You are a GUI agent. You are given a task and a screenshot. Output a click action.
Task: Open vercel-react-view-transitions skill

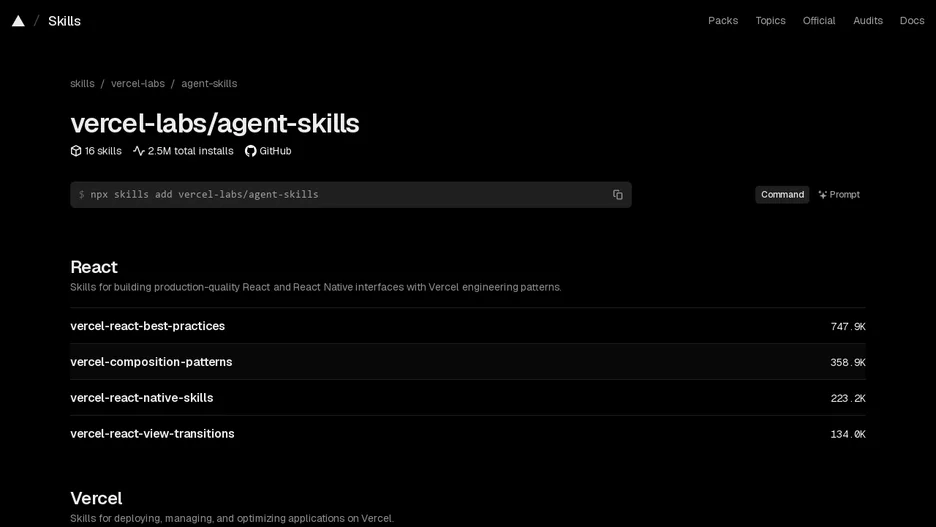tap(467, 434)
